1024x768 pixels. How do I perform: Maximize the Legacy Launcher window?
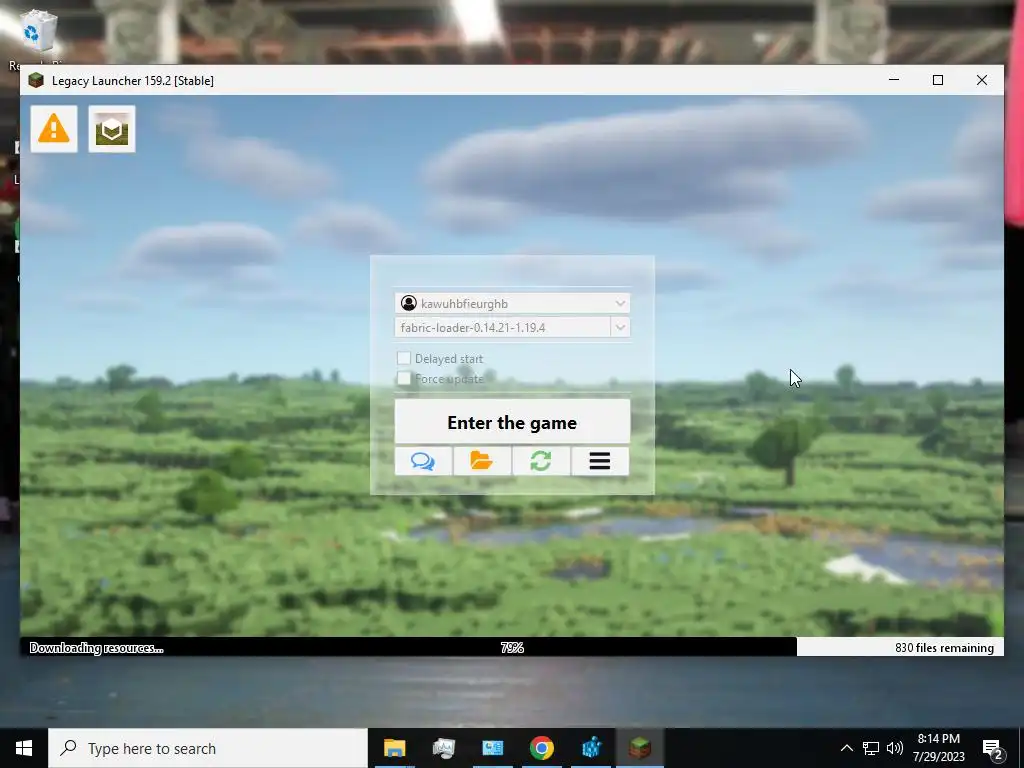pos(938,80)
